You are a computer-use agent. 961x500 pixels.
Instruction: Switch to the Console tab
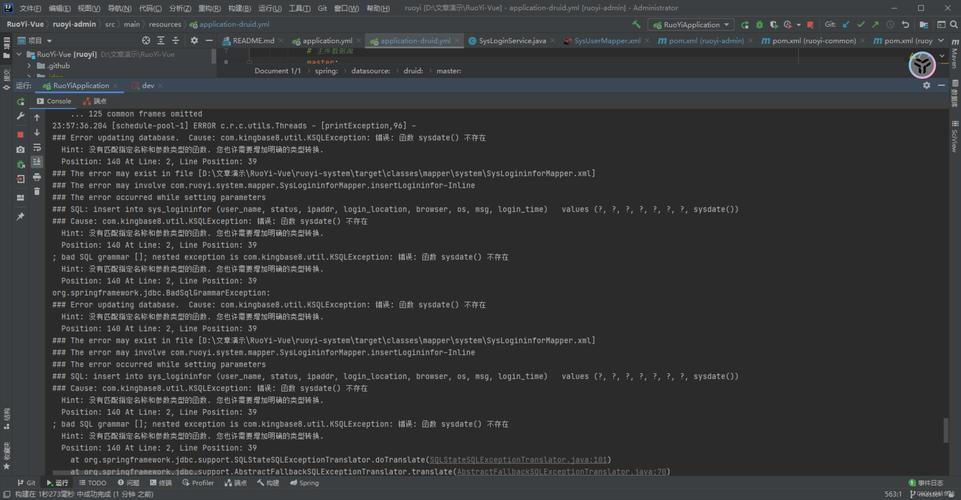click(54, 101)
